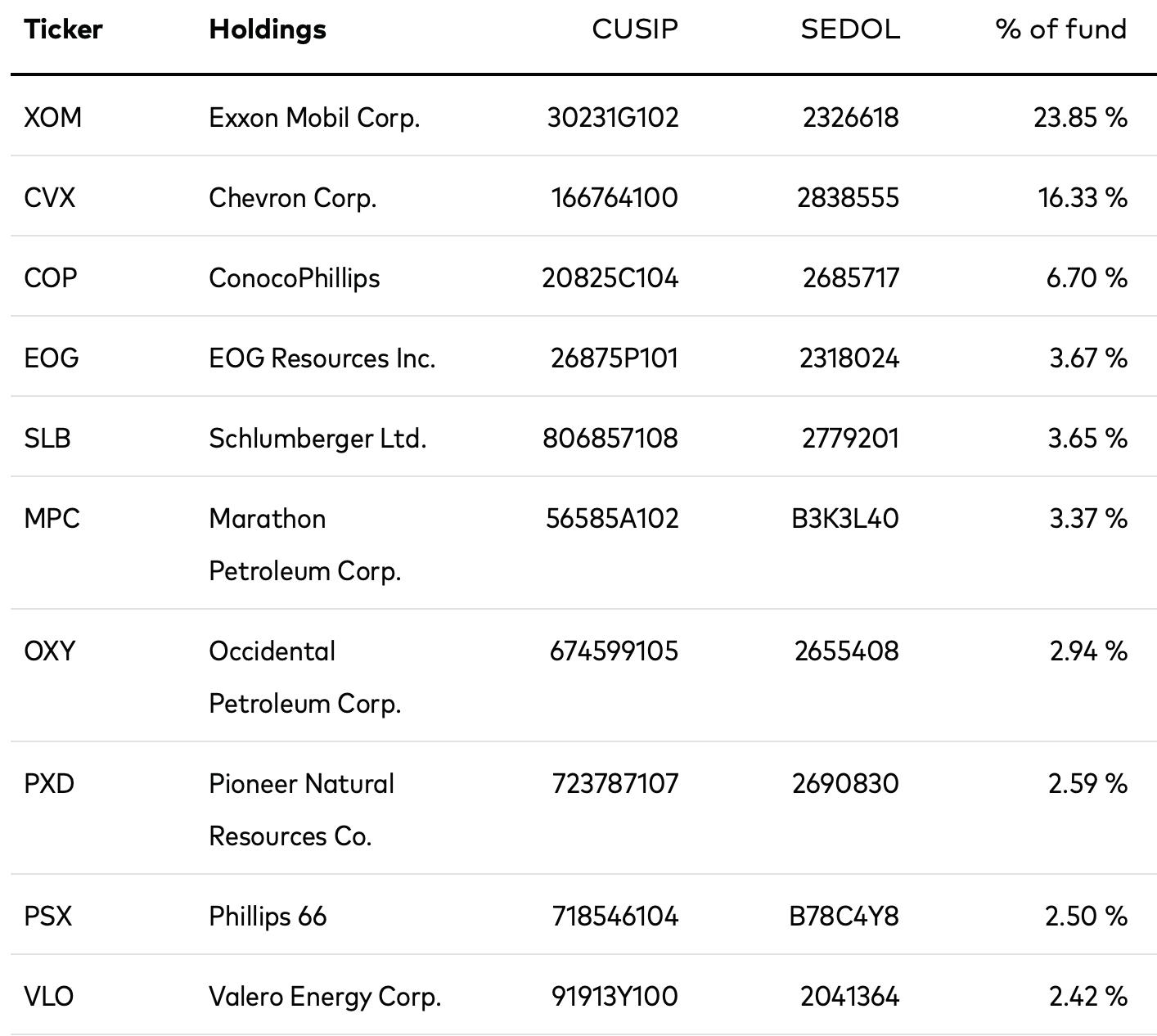Click the Phillips 66 holding name
Viewport: 1157px width, 1036px height.
coord(268,917)
